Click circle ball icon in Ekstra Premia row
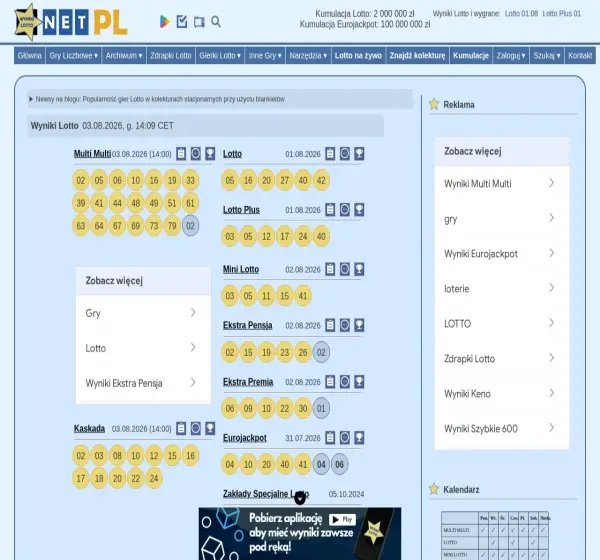600x560 pixels. click(x=345, y=382)
